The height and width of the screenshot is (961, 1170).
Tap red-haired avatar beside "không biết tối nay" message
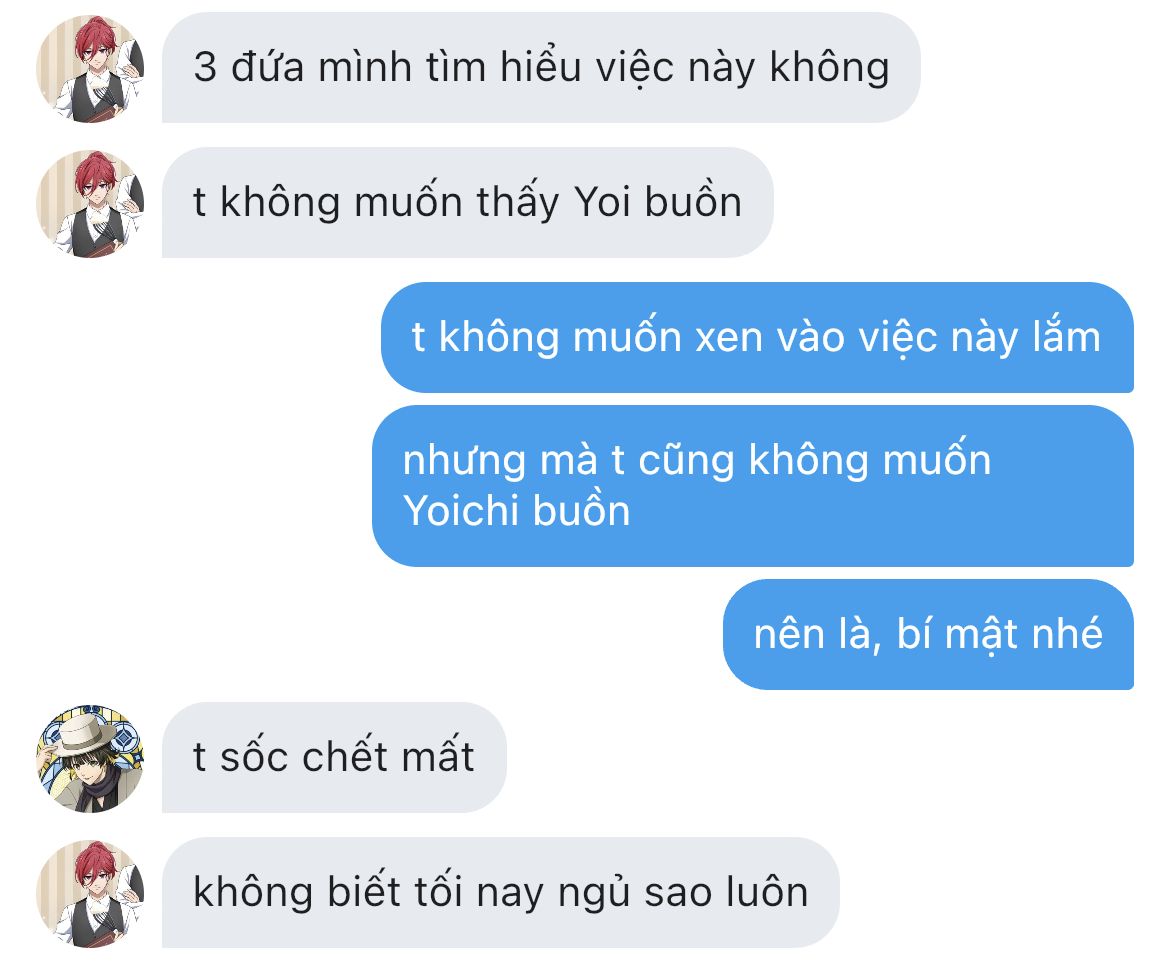[x=90, y=893]
